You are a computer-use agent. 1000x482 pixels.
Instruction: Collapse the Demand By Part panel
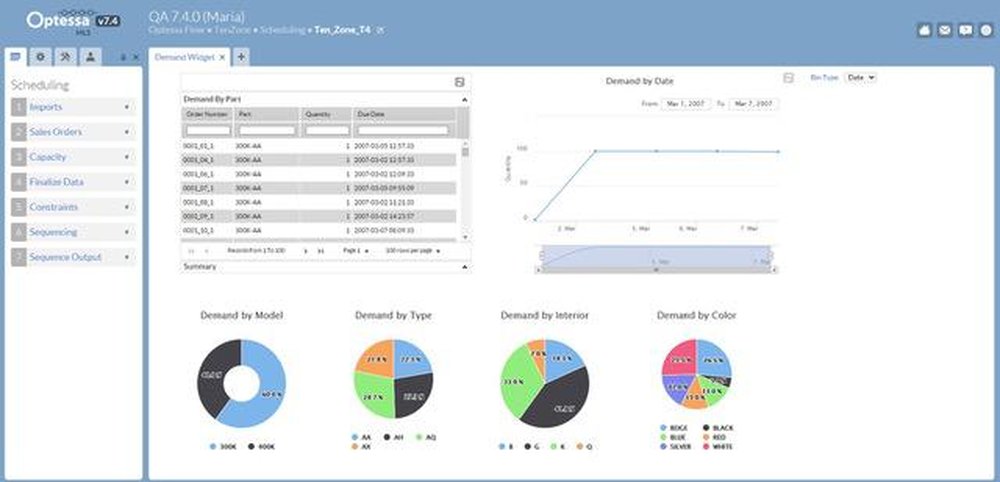pos(464,99)
